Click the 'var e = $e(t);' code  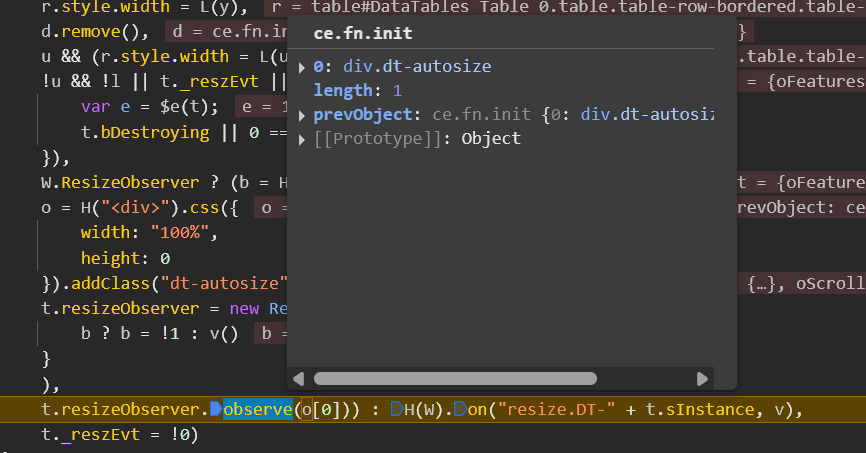(150, 107)
